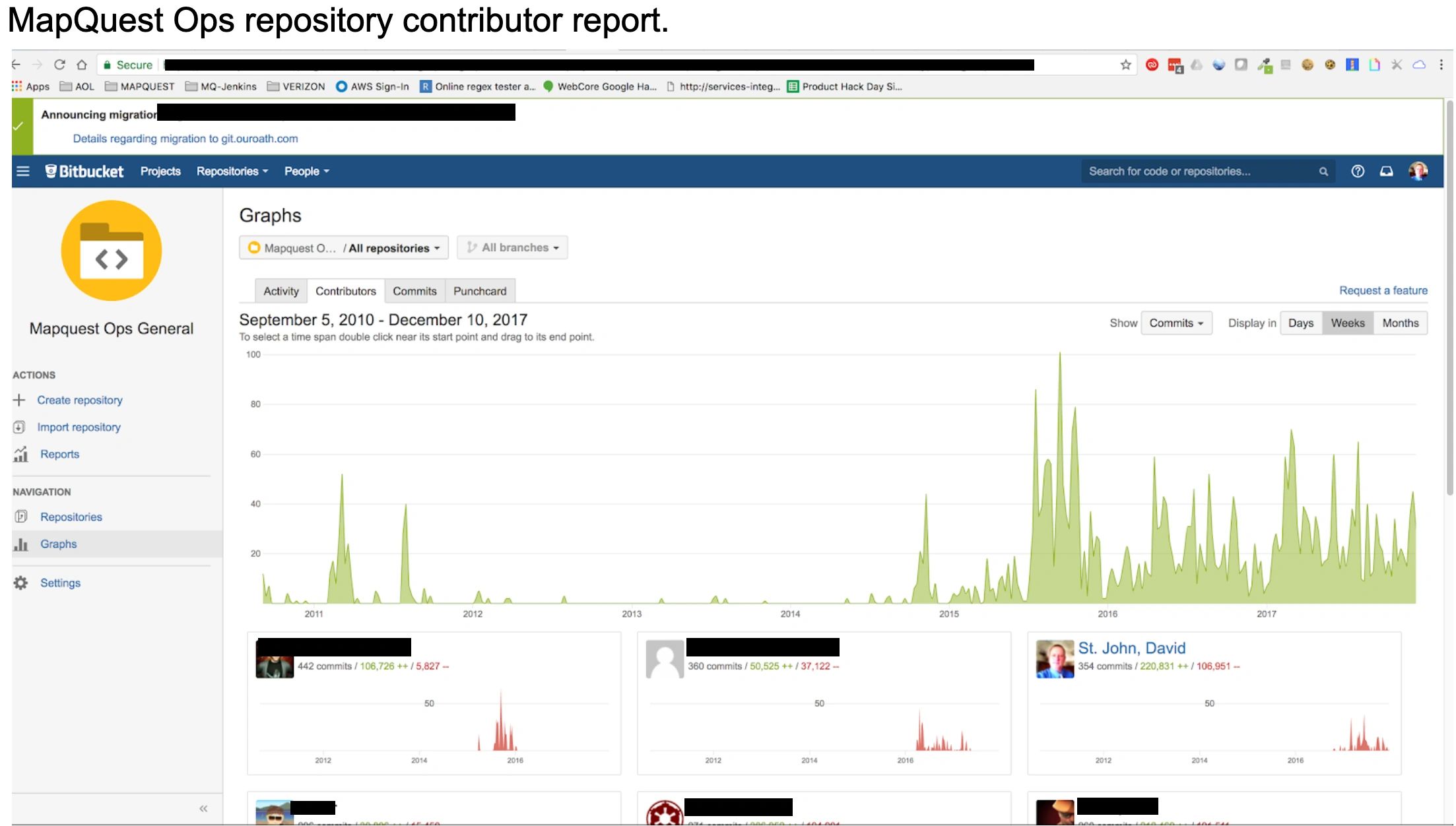Screen dimensions: 1456x826
Task: Click the page vertical scrollbar
Action: pyautogui.click(x=1450, y=297)
